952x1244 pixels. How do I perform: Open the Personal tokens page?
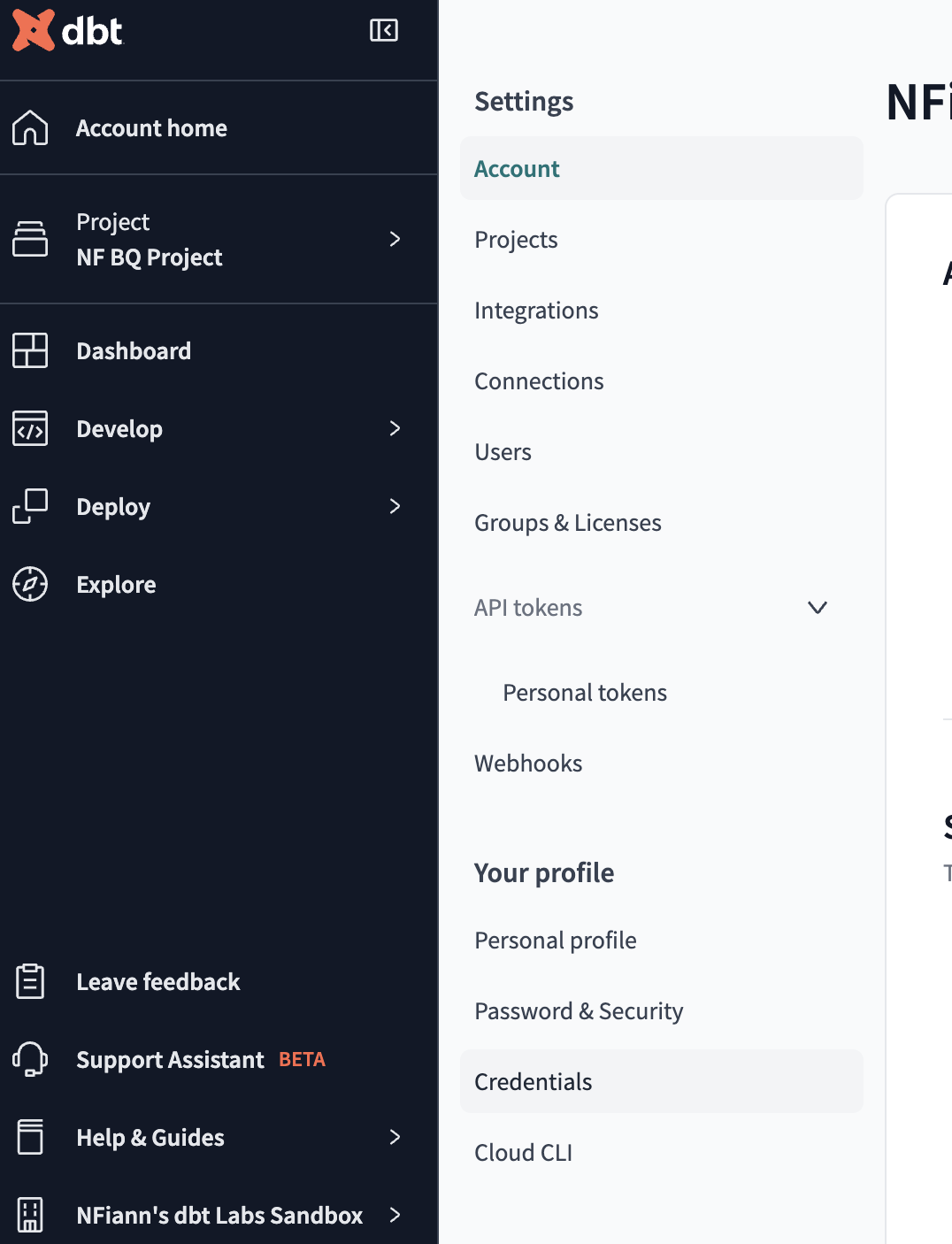tap(584, 692)
